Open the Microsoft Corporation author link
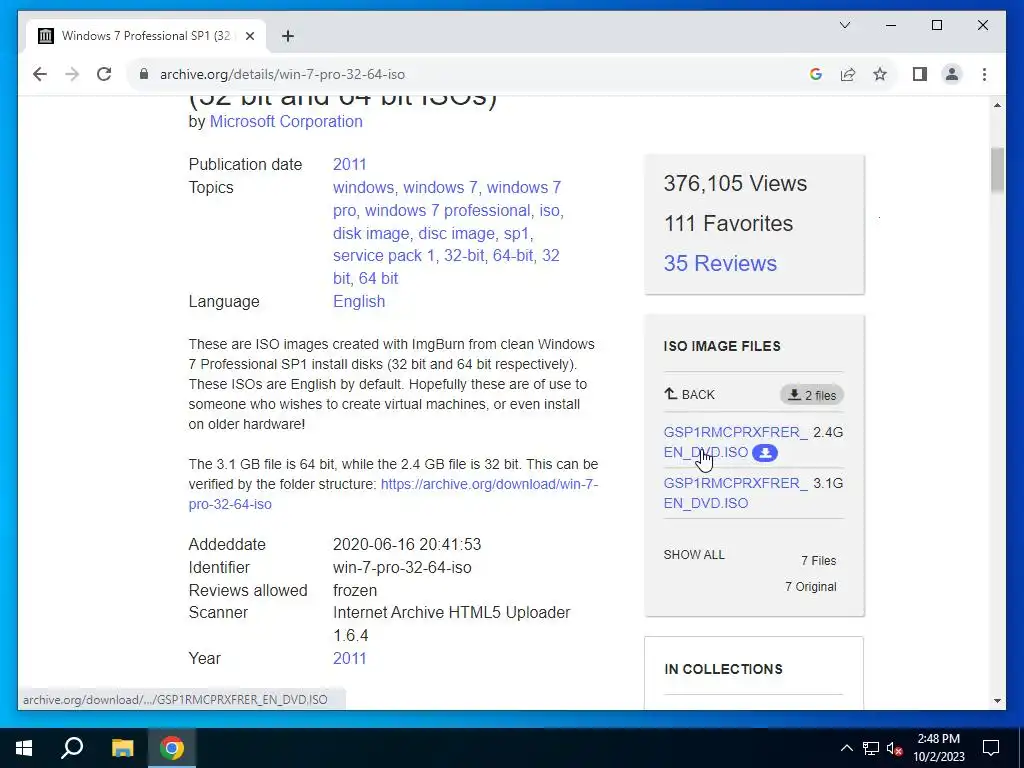Image resolution: width=1024 pixels, height=768 pixels. click(285, 121)
